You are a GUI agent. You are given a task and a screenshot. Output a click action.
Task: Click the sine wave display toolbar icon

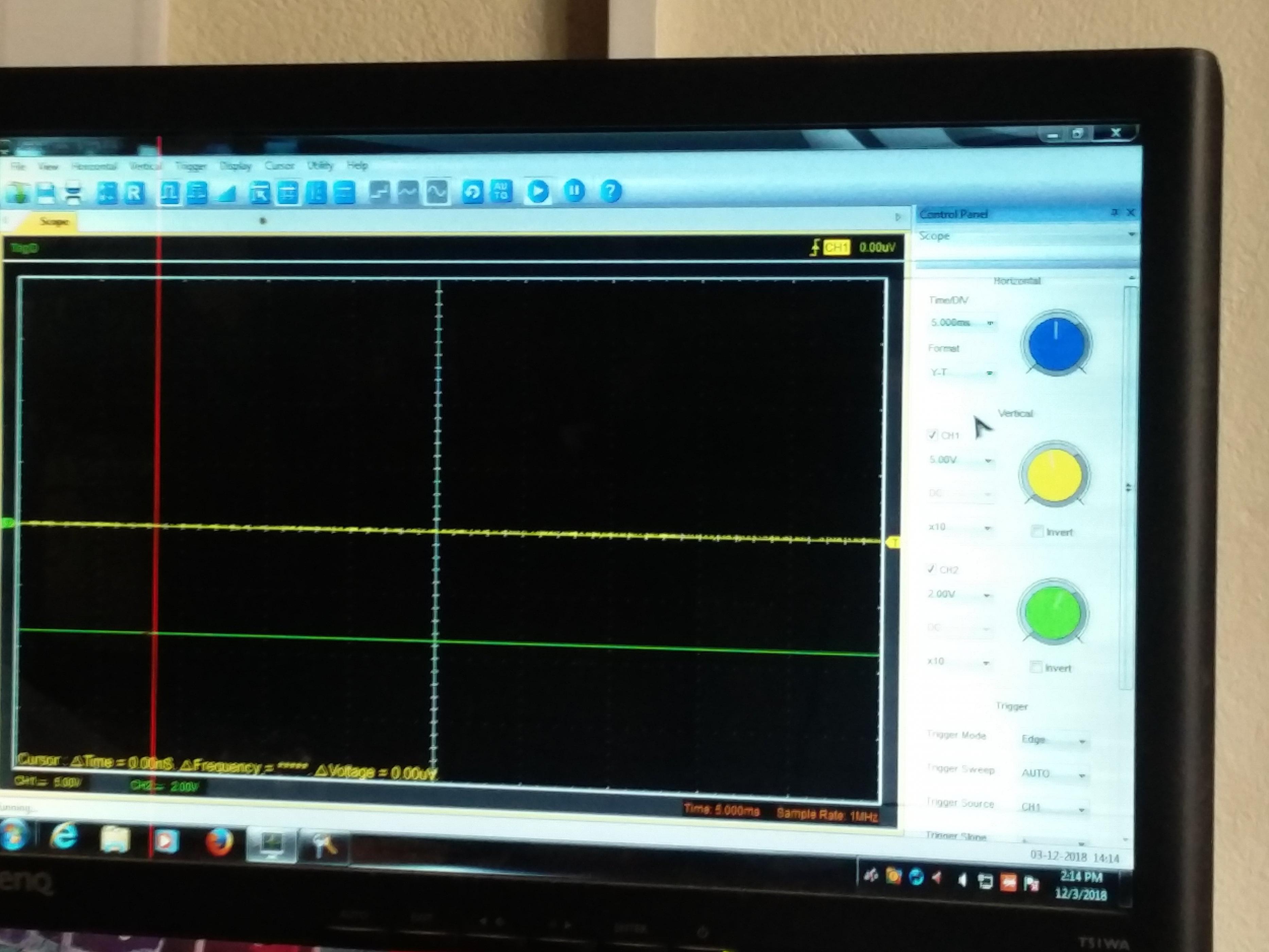coord(436,192)
